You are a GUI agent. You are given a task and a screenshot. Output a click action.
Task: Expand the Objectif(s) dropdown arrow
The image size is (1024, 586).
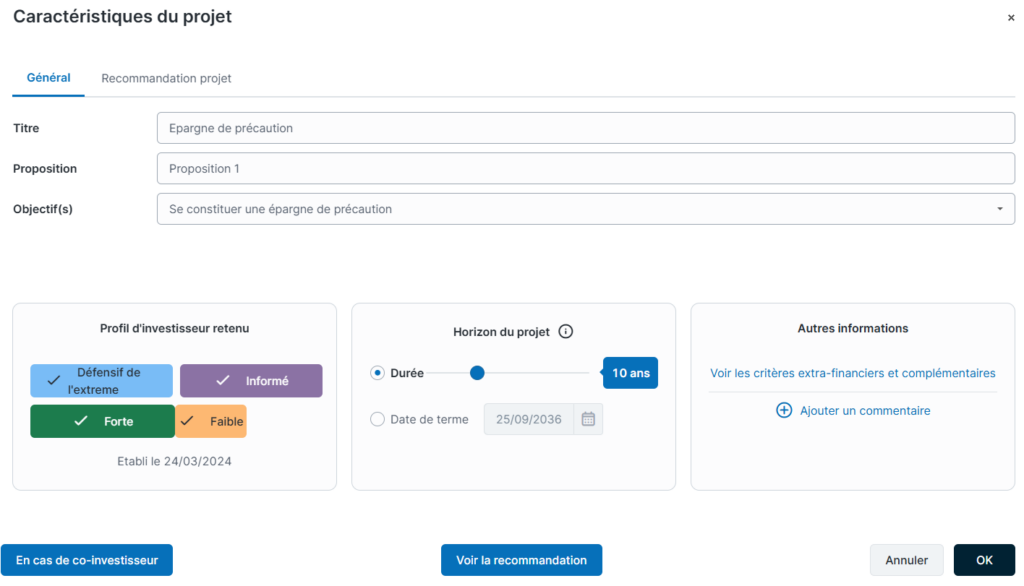click(999, 209)
